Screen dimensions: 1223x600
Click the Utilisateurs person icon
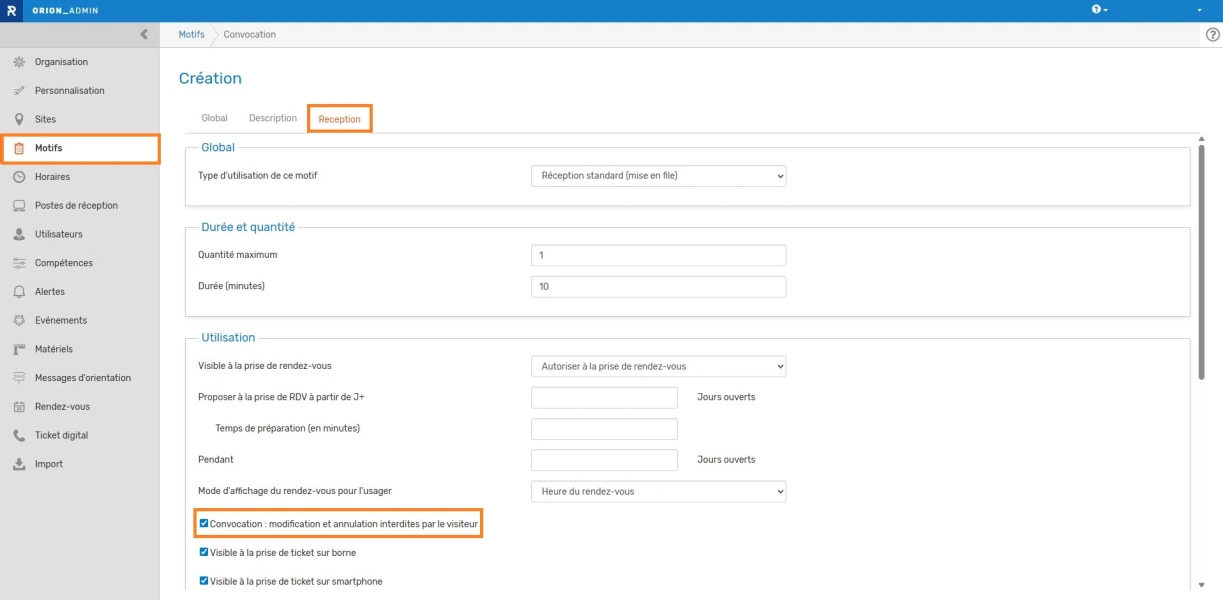(x=18, y=234)
